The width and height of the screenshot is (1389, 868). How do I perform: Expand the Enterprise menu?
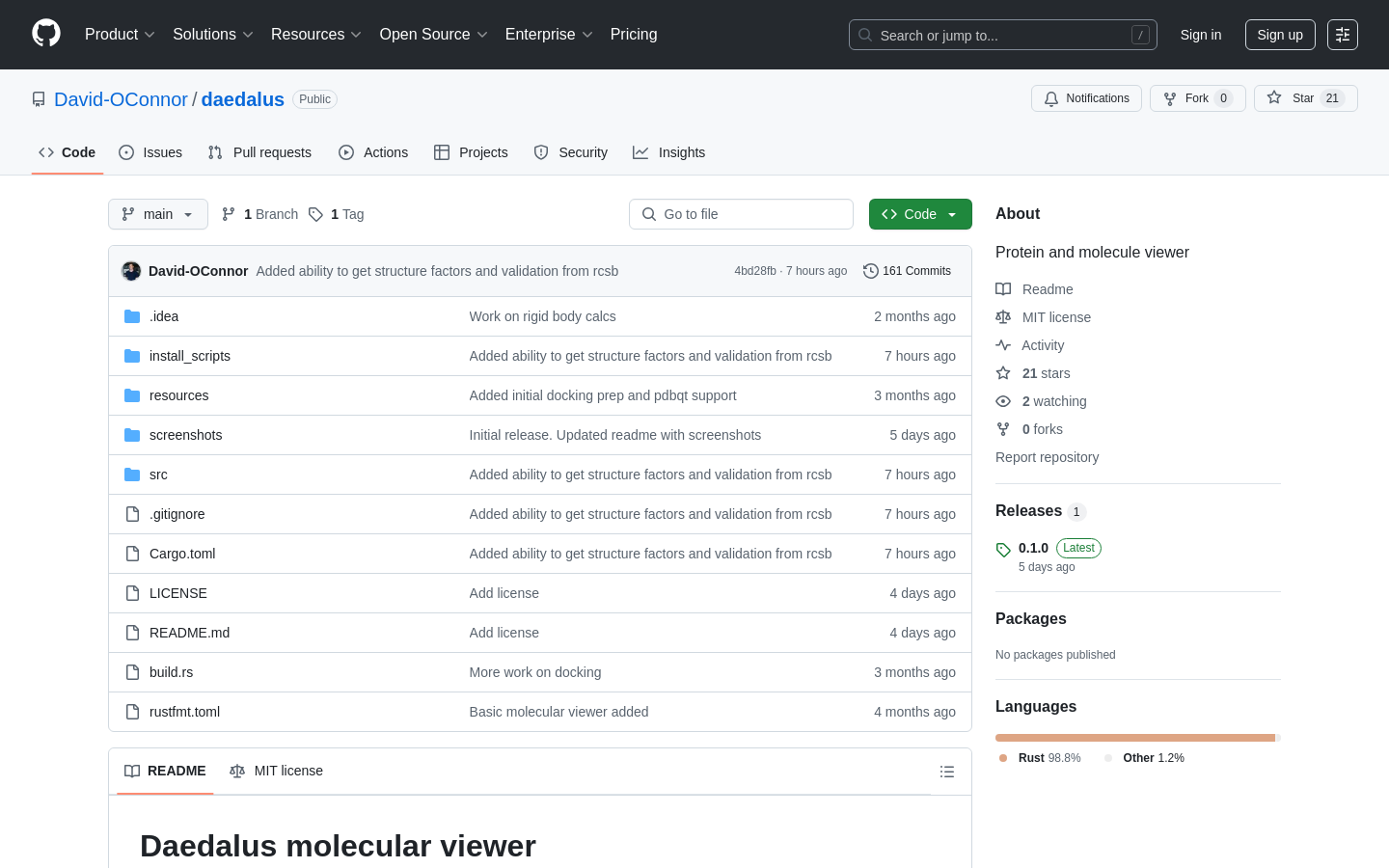pyautogui.click(x=549, y=35)
